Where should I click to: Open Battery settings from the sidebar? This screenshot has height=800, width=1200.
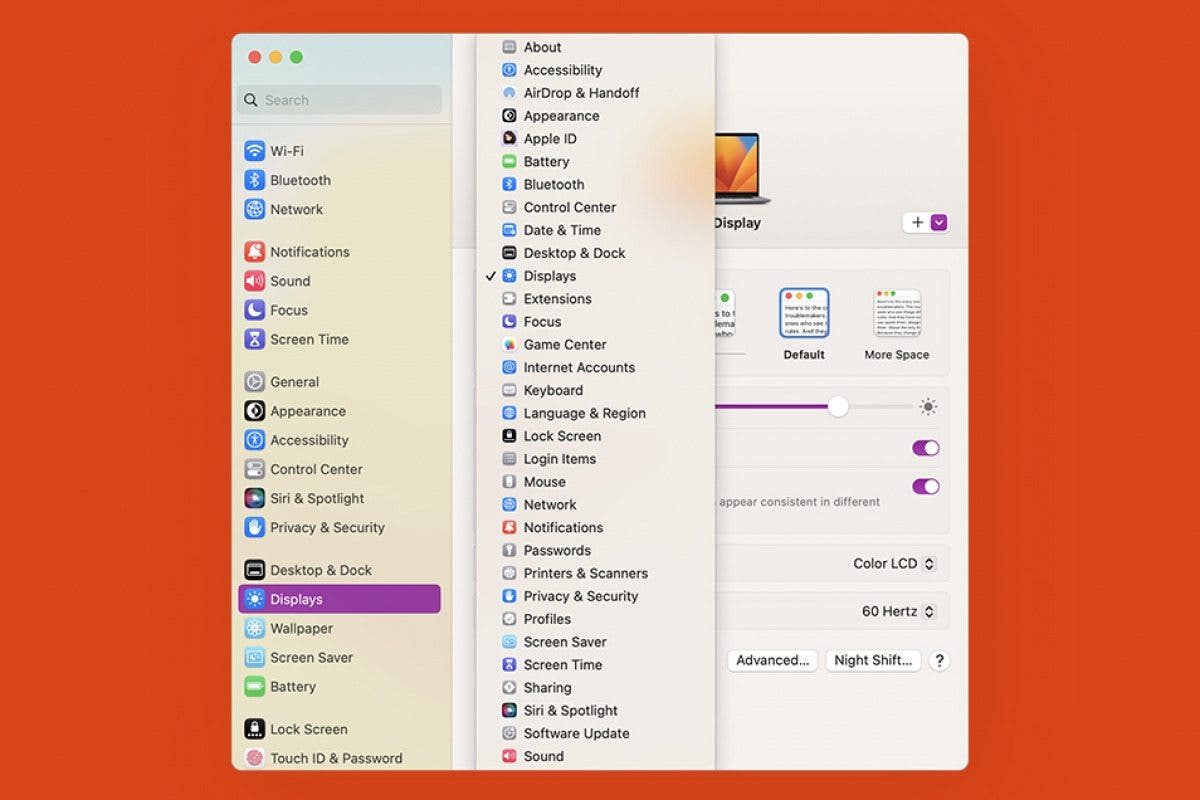pos(293,687)
